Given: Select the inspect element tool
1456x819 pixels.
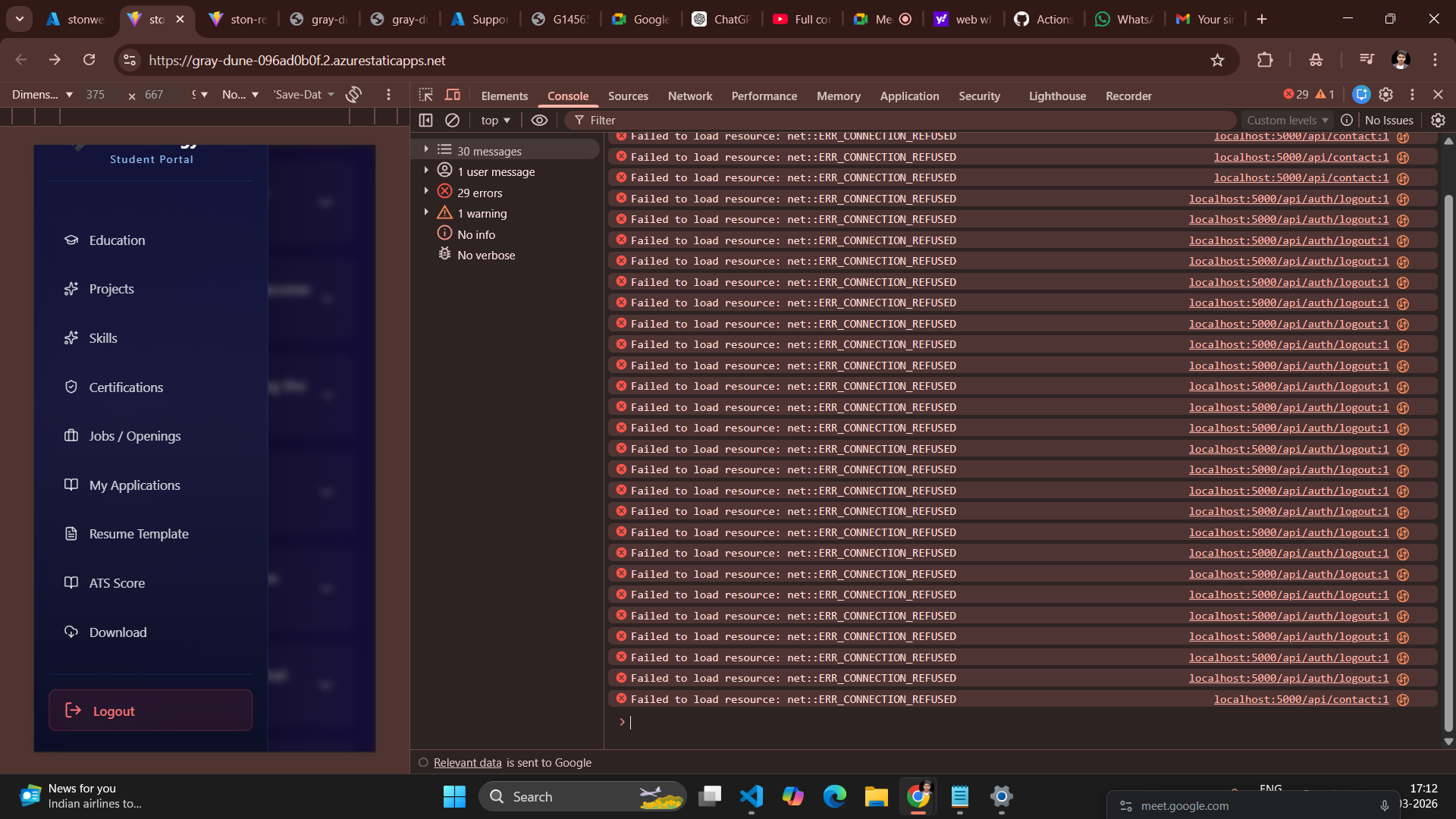Looking at the screenshot, I should 425,95.
